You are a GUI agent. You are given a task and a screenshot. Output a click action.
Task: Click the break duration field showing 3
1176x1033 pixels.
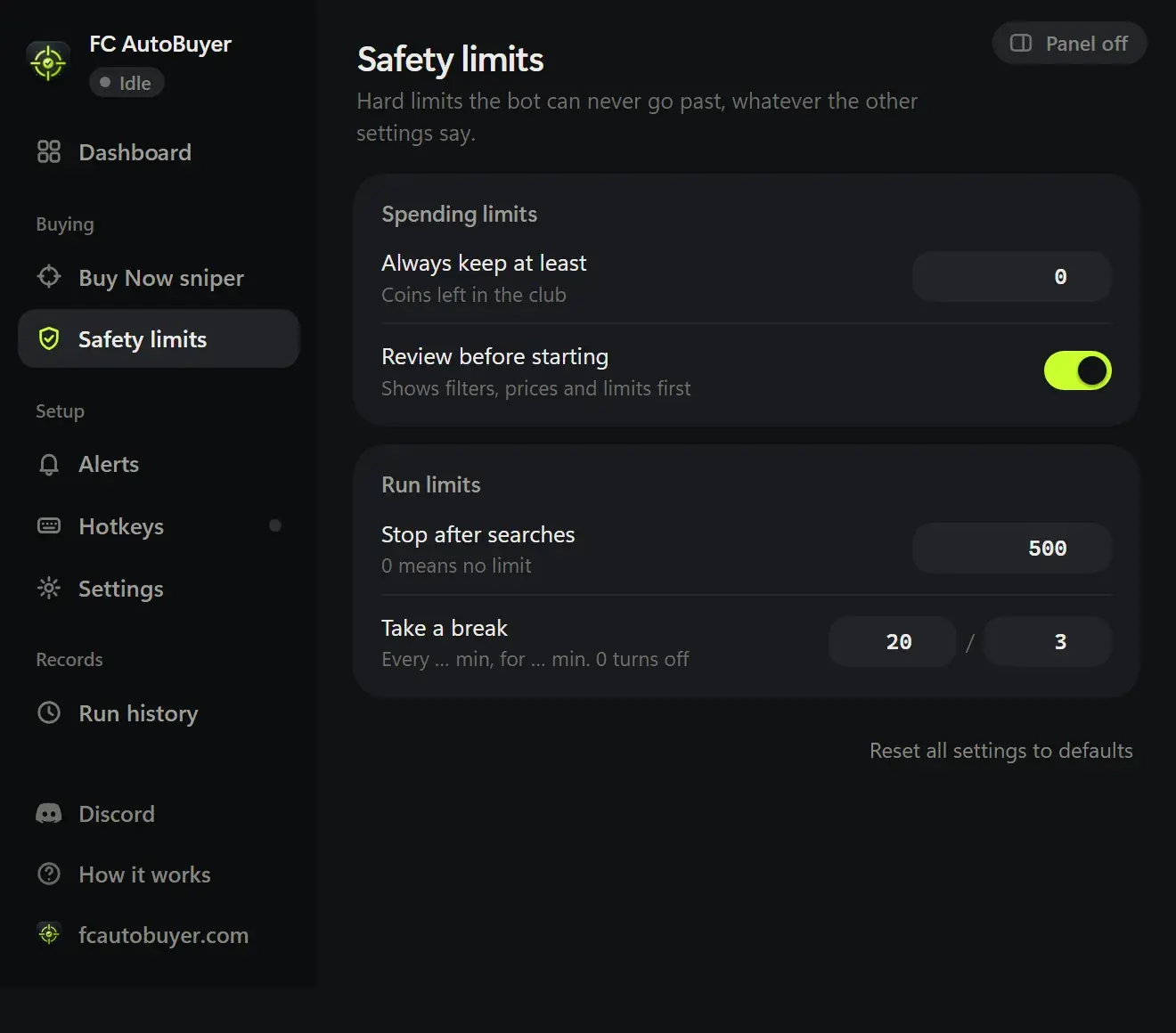pos(1048,641)
